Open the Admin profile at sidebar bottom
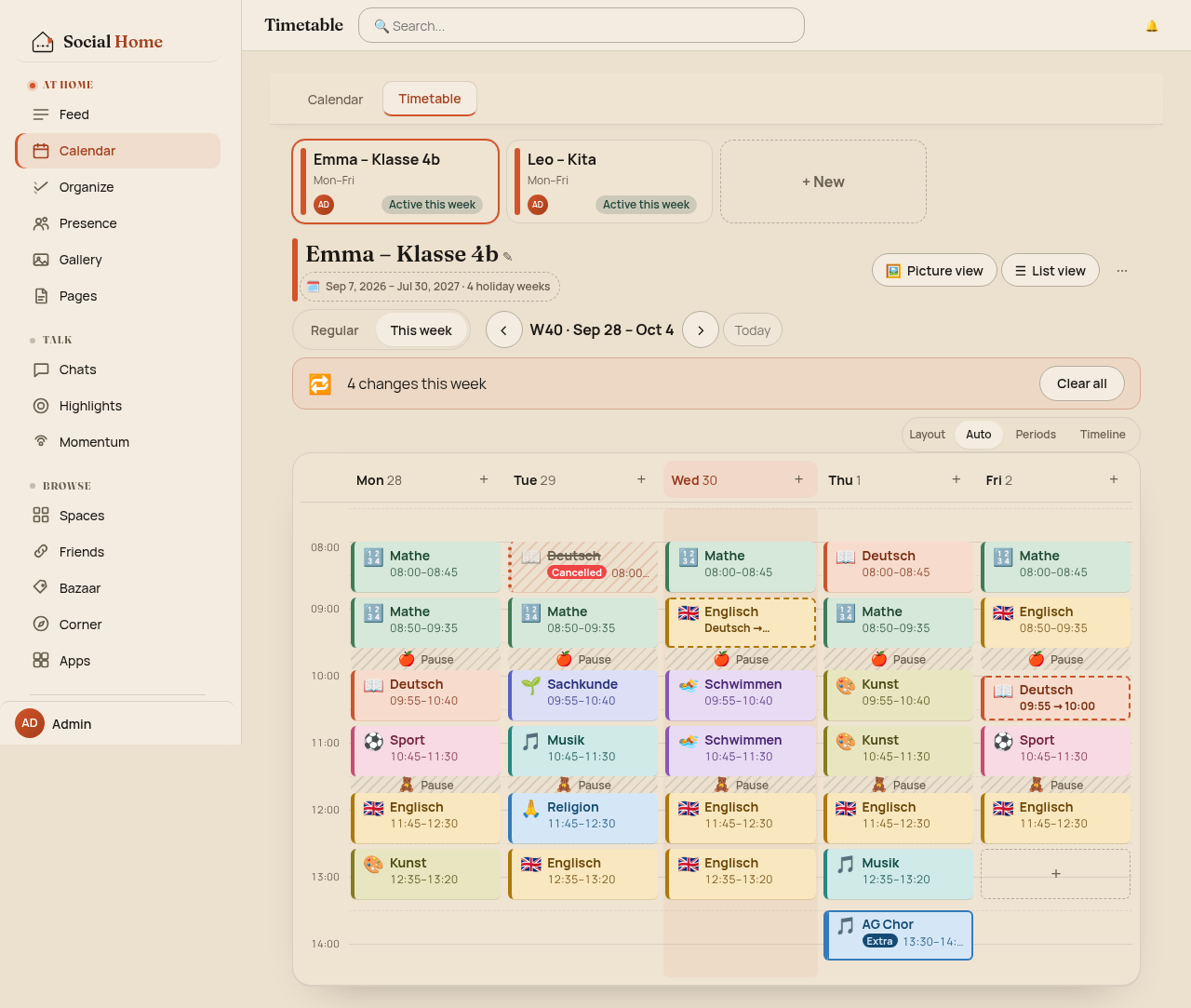This screenshot has width=1191, height=1008. (118, 723)
